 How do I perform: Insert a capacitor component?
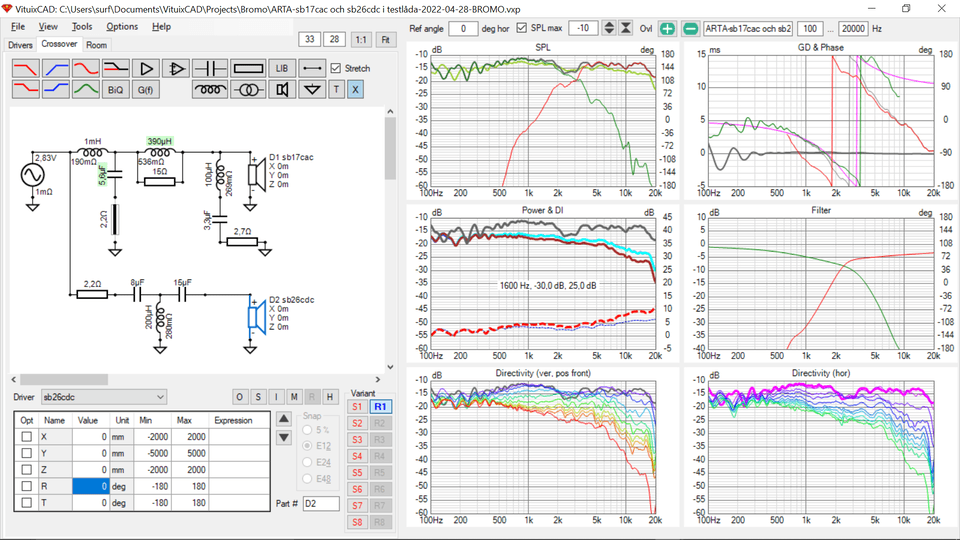(210, 68)
